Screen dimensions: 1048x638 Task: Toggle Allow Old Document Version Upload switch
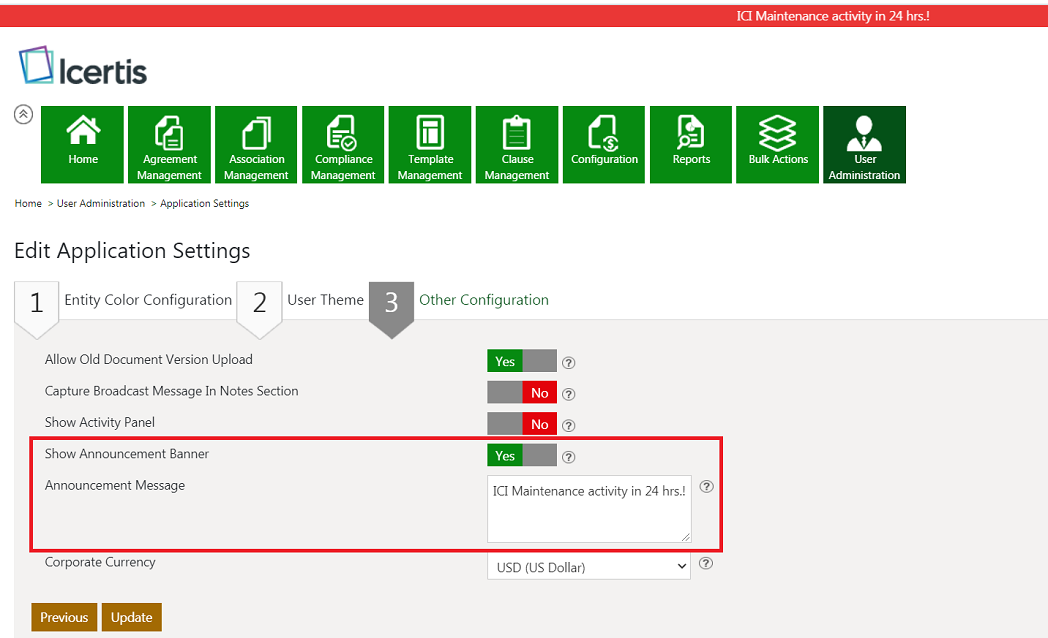521,361
